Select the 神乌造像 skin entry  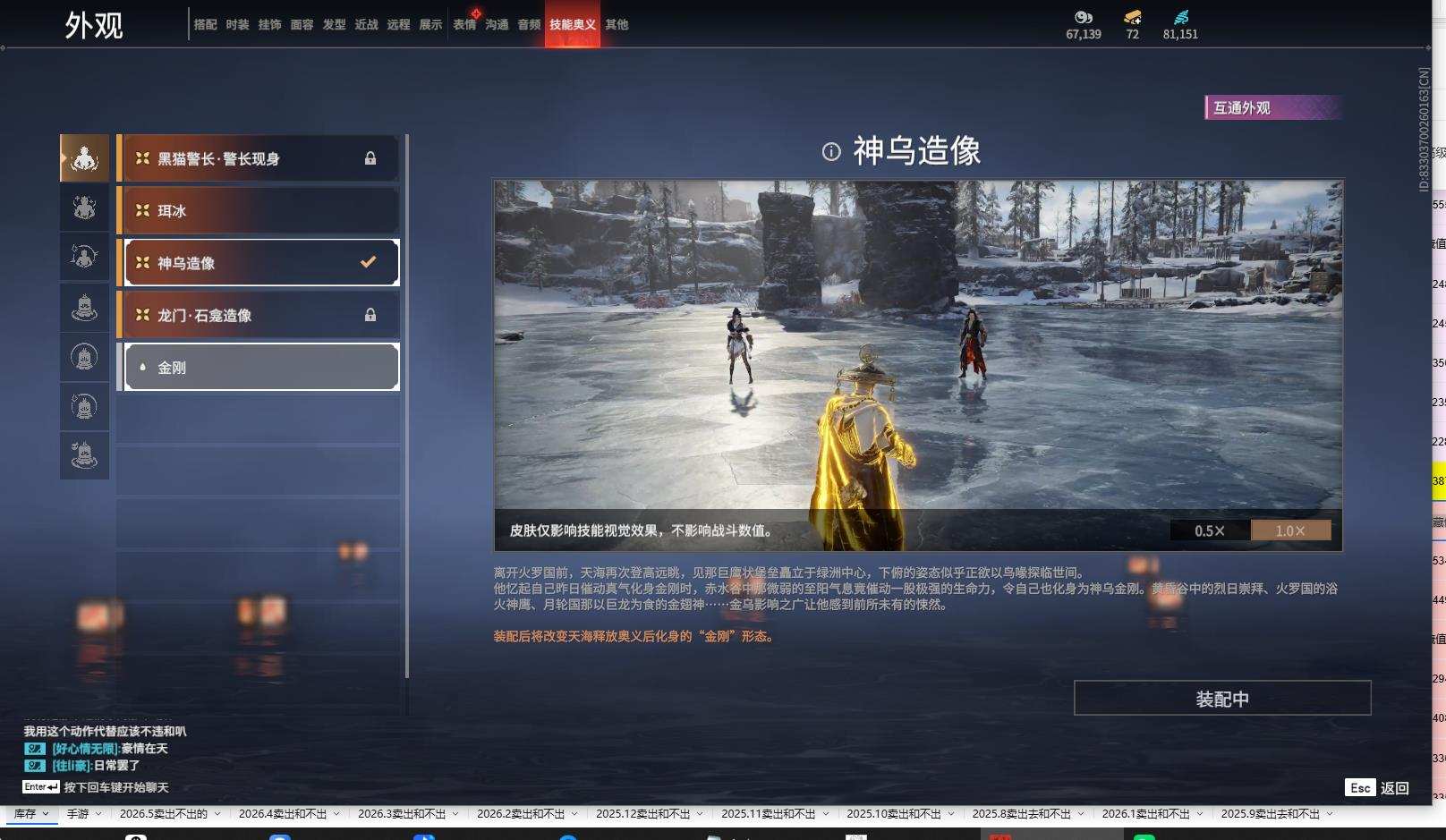(x=258, y=262)
